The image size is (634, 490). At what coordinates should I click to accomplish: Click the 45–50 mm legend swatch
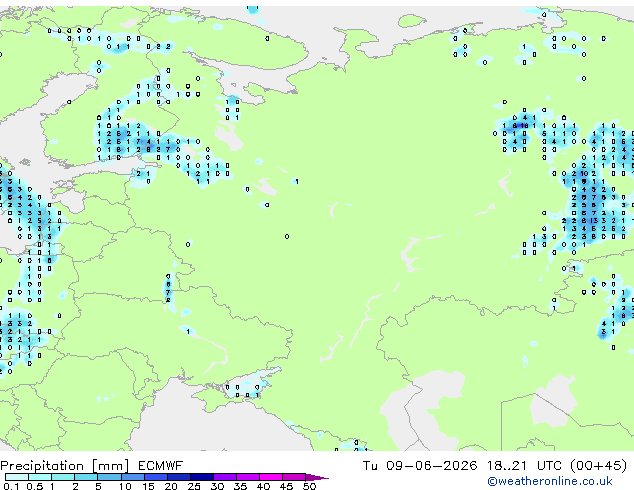coord(294,477)
